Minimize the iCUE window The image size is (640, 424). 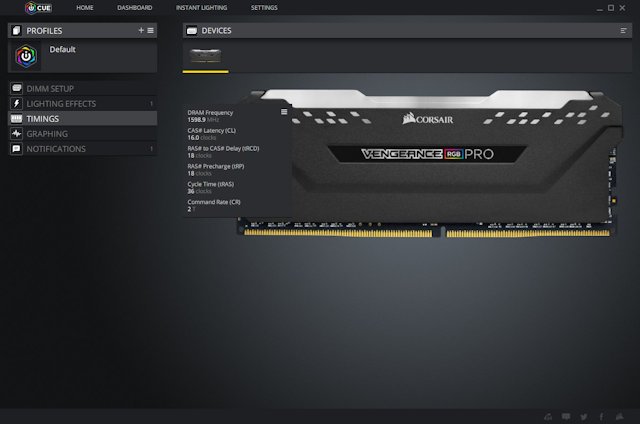pyautogui.click(x=599, y=8)
